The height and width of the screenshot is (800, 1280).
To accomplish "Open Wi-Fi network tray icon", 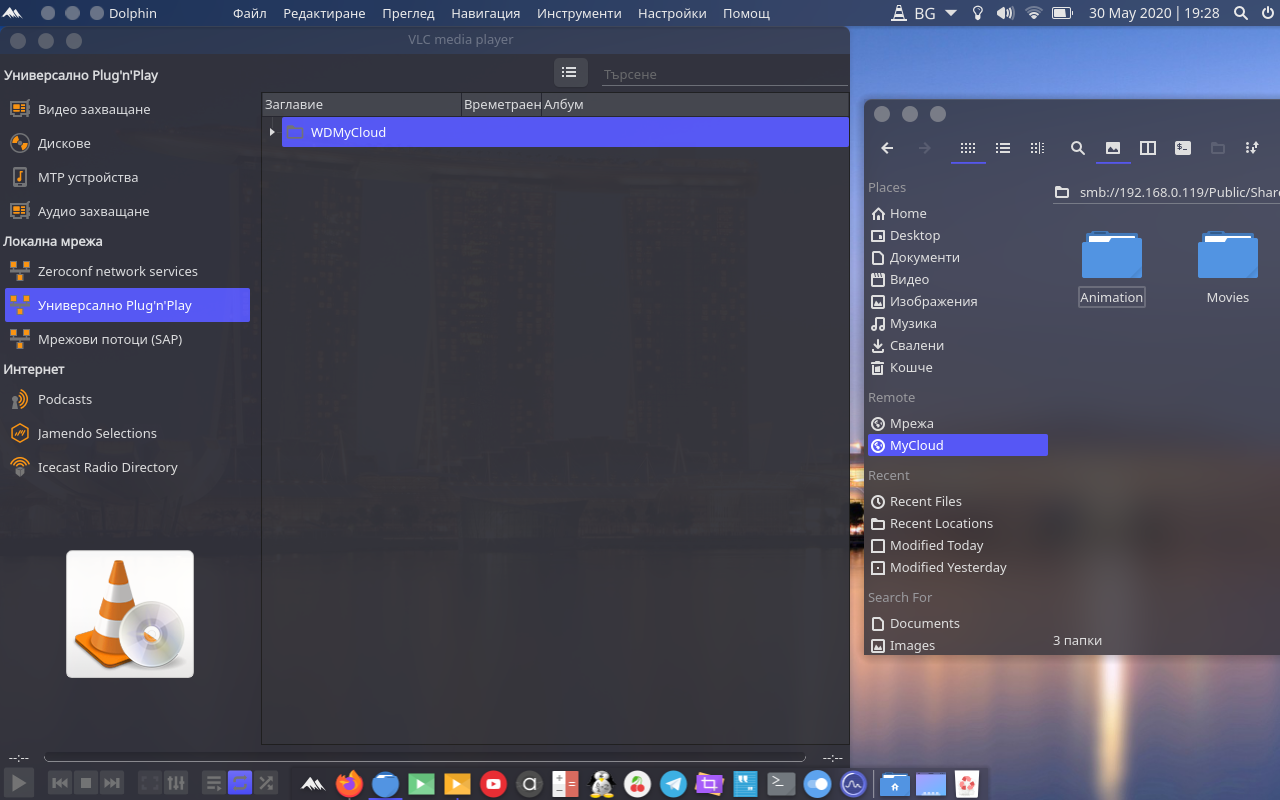I will pos(1033,13).
